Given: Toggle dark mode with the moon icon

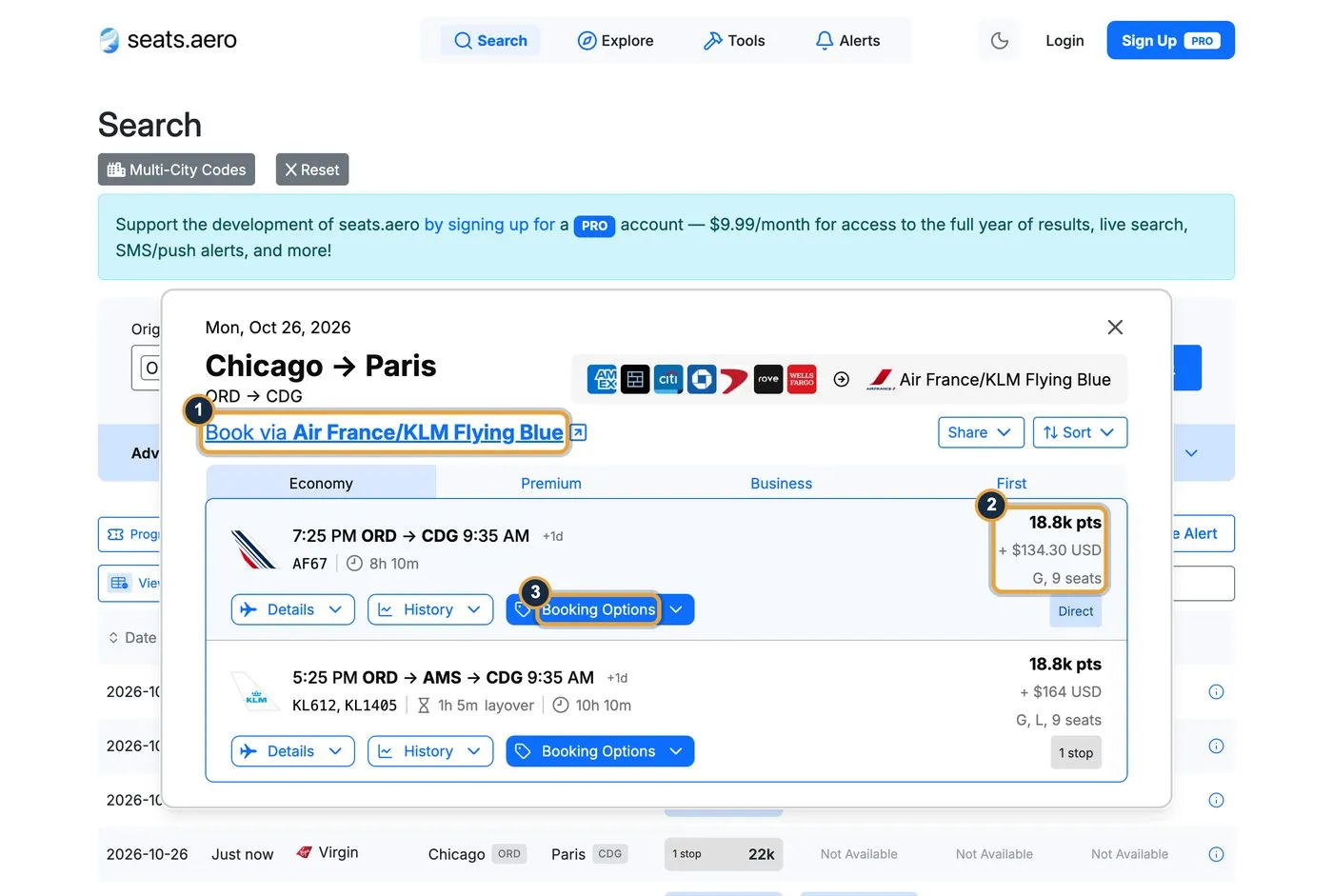Looking at the screenshot, I should coord(1000,41).
